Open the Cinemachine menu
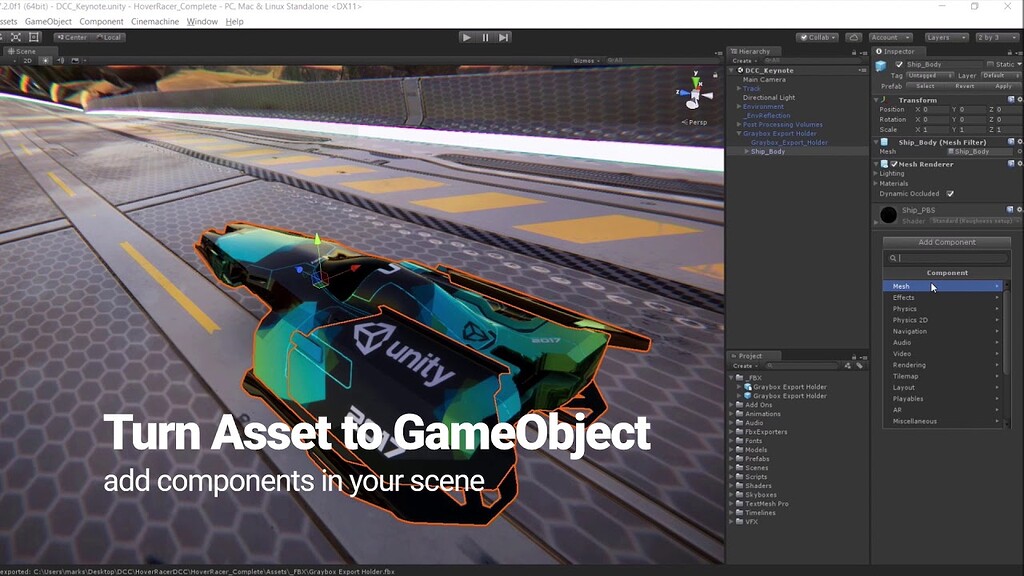This screenshot has height=576, width=1024. coord(155,21)
